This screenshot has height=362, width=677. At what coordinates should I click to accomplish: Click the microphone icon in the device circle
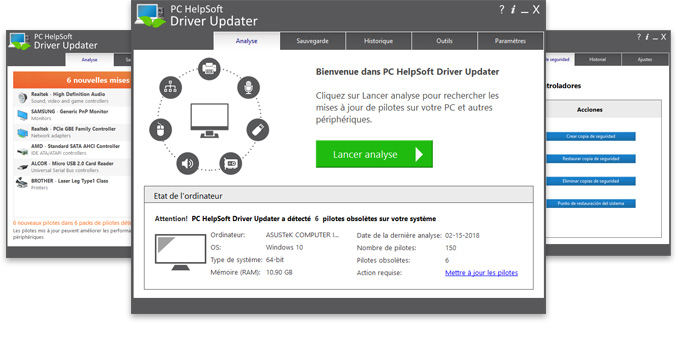(248, 87)
